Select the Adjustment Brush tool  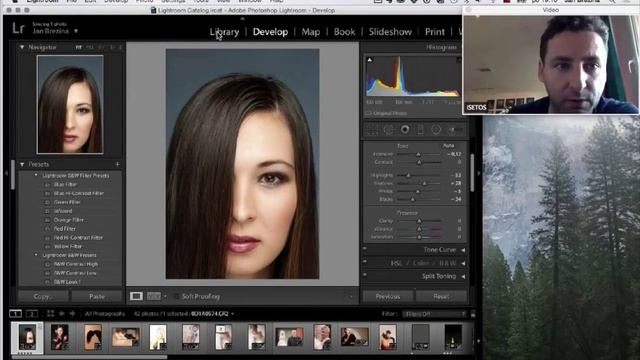tap(456, 129)
